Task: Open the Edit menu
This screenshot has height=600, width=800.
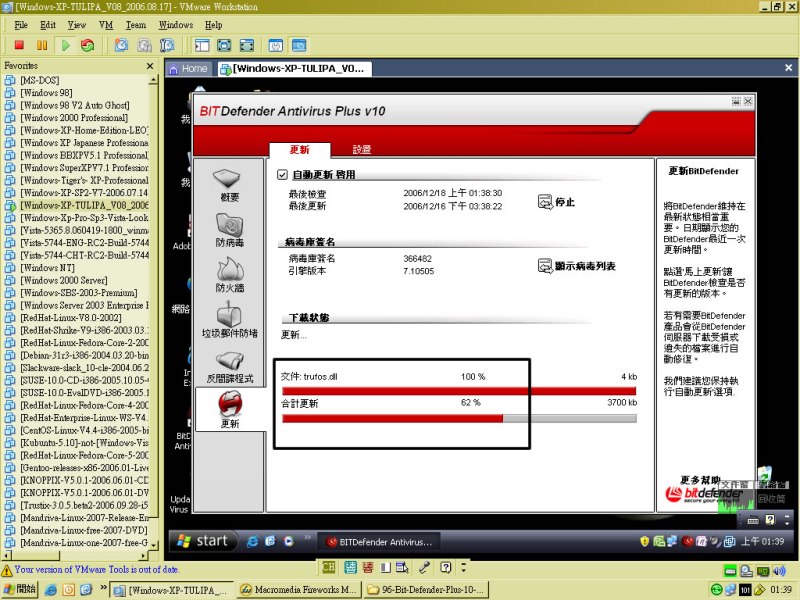Action: (x=48, y=25)
